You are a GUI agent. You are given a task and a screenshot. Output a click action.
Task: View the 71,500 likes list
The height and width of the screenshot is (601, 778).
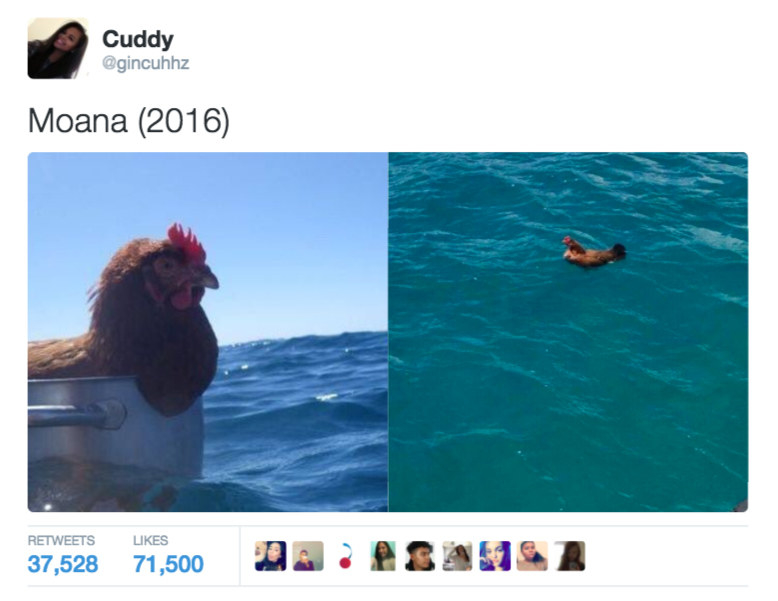[168, 564]
